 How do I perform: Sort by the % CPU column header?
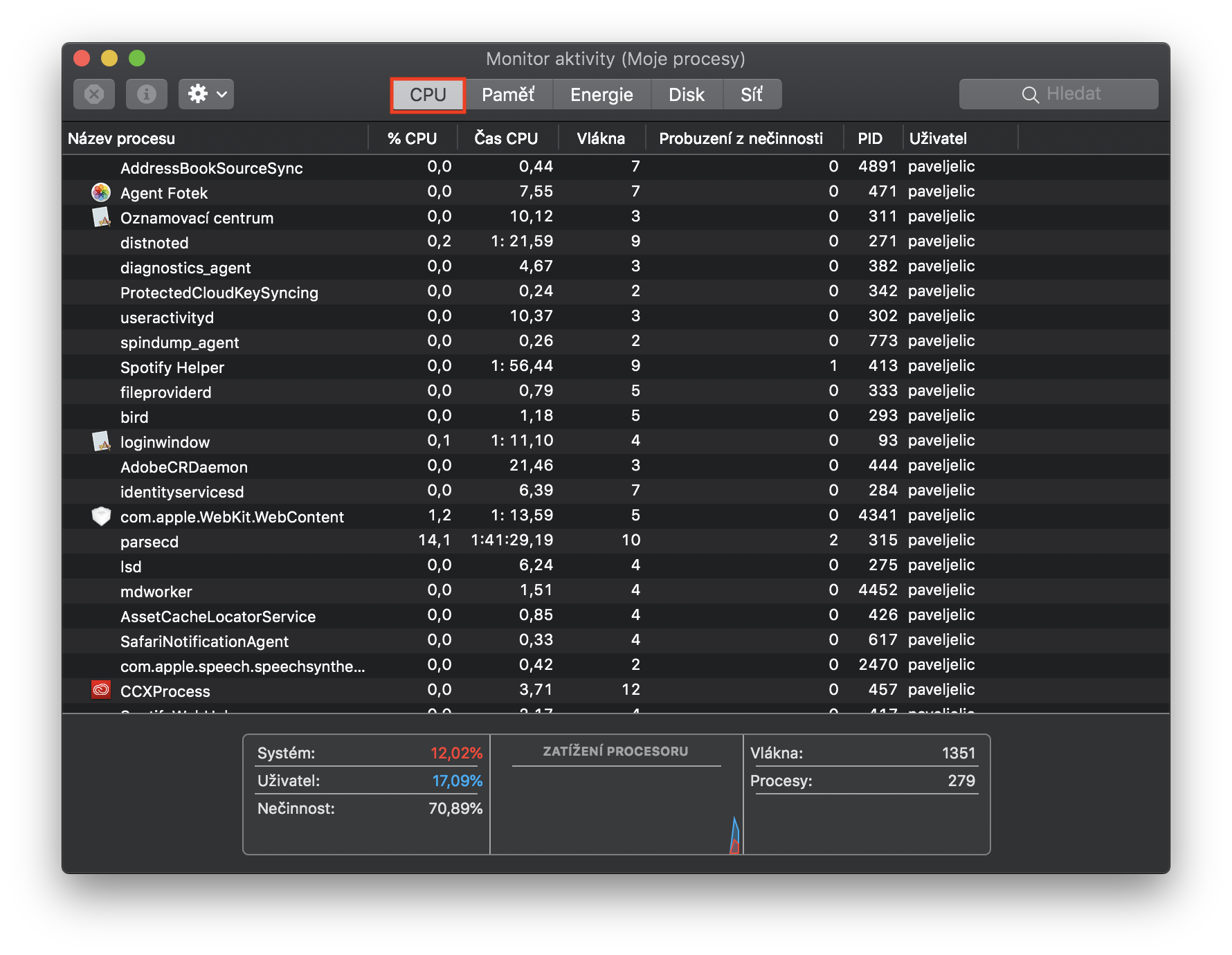click(412, 138)
